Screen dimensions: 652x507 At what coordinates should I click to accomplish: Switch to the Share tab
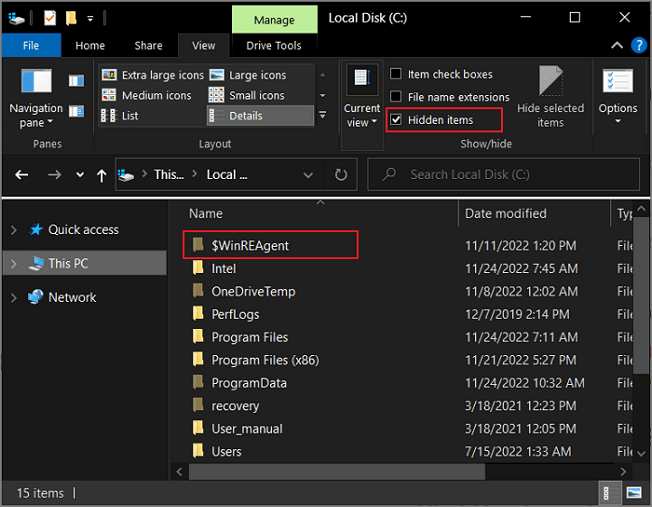click(148, 45)
